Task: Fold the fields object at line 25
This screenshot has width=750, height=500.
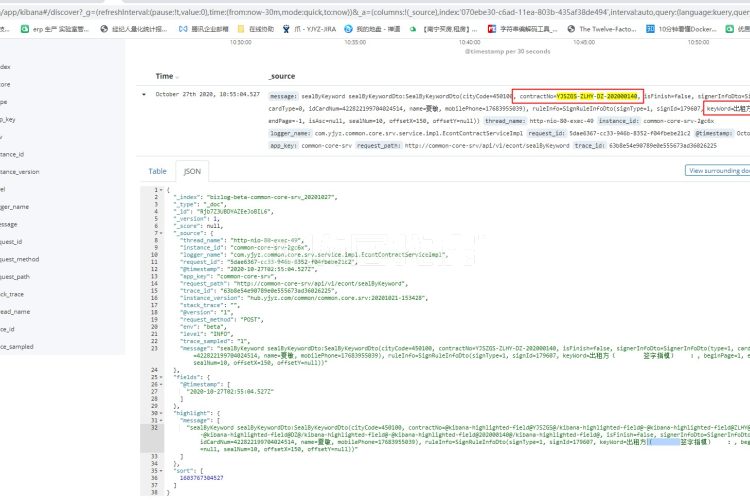Action: click(162, 377)
